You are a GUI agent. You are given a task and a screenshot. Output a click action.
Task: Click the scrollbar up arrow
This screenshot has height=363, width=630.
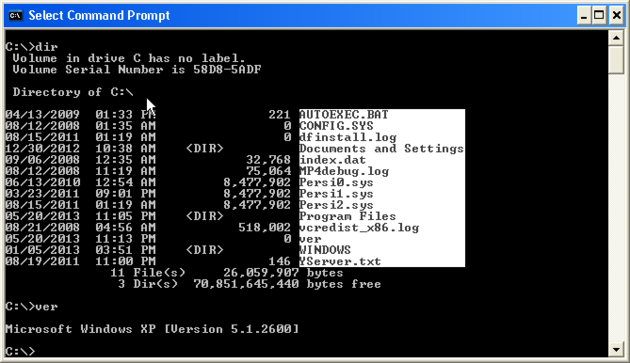pyautogui.click(x=616, y=38)
